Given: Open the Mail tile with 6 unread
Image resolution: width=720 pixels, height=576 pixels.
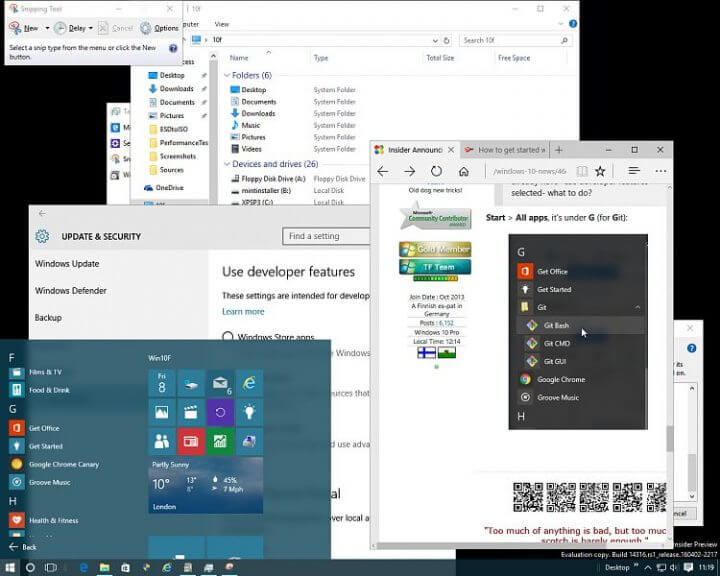Looking at the screenshot, I should point(220,383).
